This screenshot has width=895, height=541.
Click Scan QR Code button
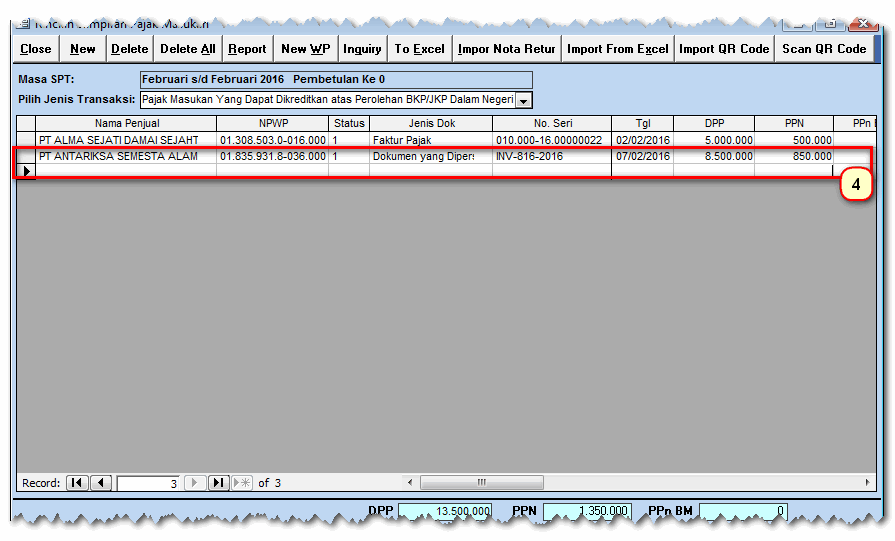coord(823,48)
